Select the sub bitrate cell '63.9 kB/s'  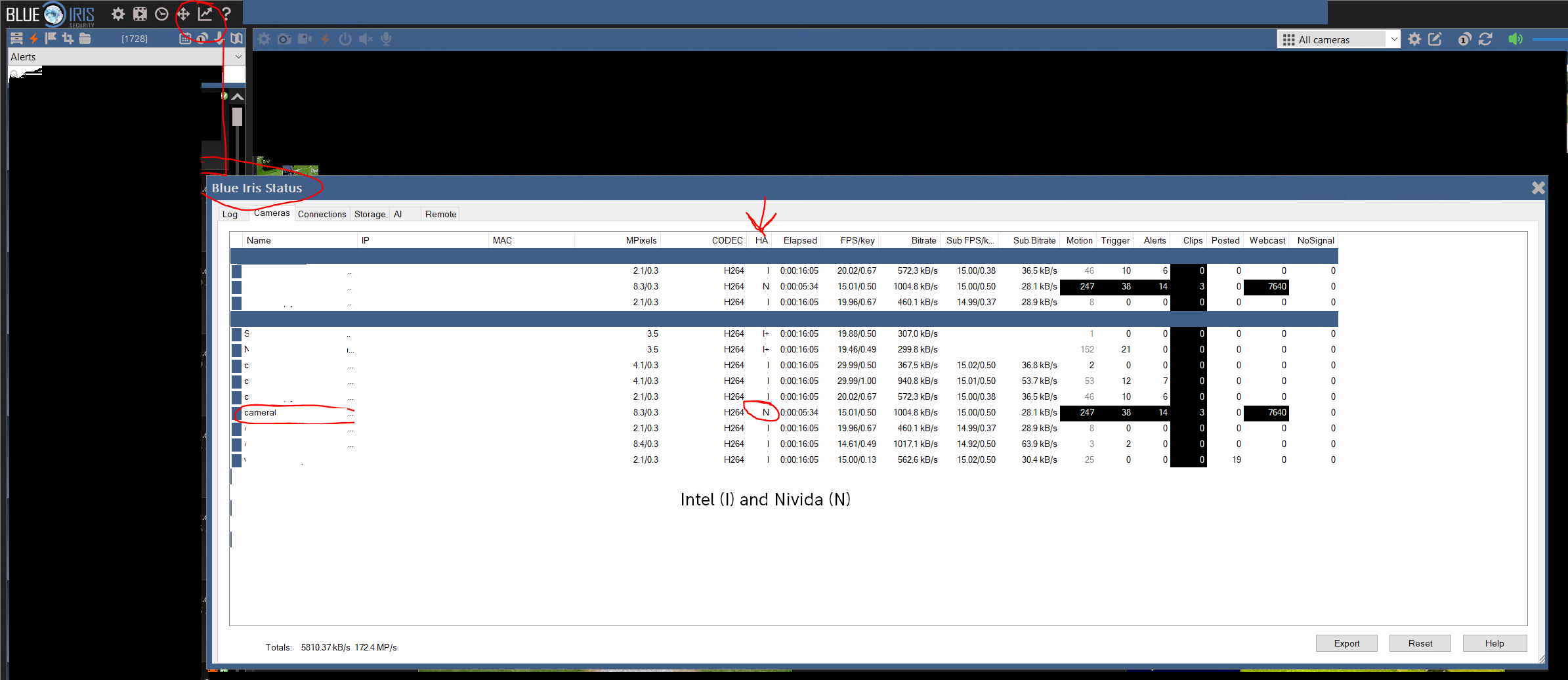click(1039, 444)
